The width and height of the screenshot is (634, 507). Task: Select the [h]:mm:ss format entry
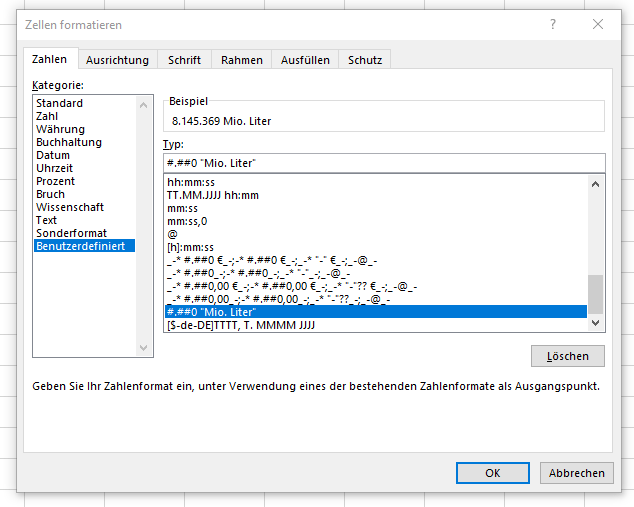pyautogui.click(x=376, y=247)
